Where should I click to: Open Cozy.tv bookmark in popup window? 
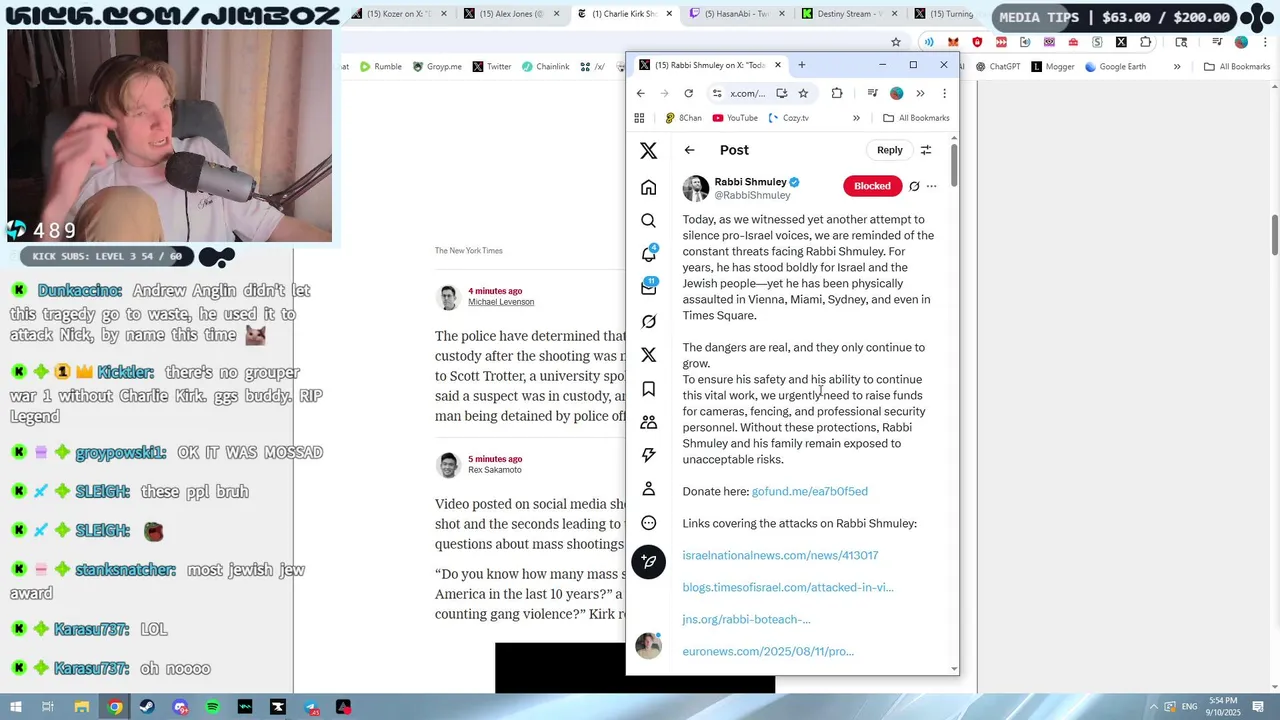point(788,118)
